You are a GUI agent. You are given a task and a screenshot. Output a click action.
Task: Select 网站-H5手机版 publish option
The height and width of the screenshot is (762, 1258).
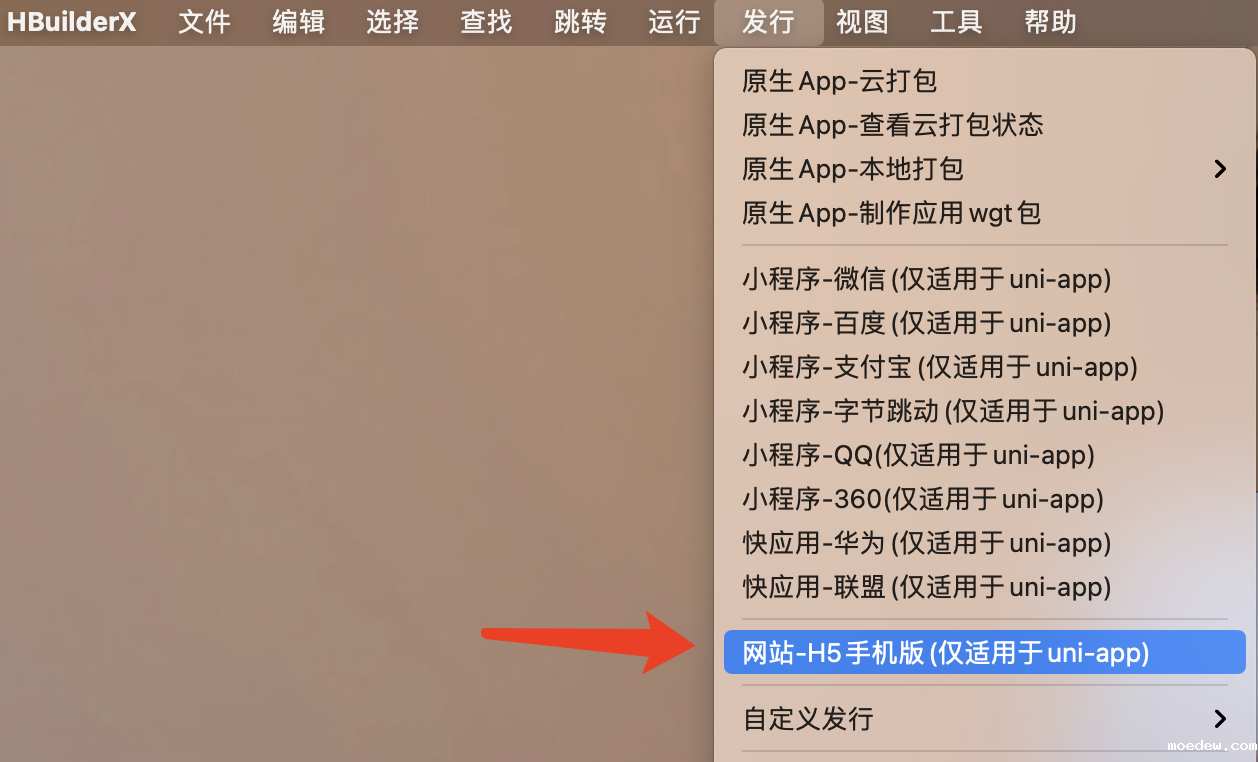point(985,652)
